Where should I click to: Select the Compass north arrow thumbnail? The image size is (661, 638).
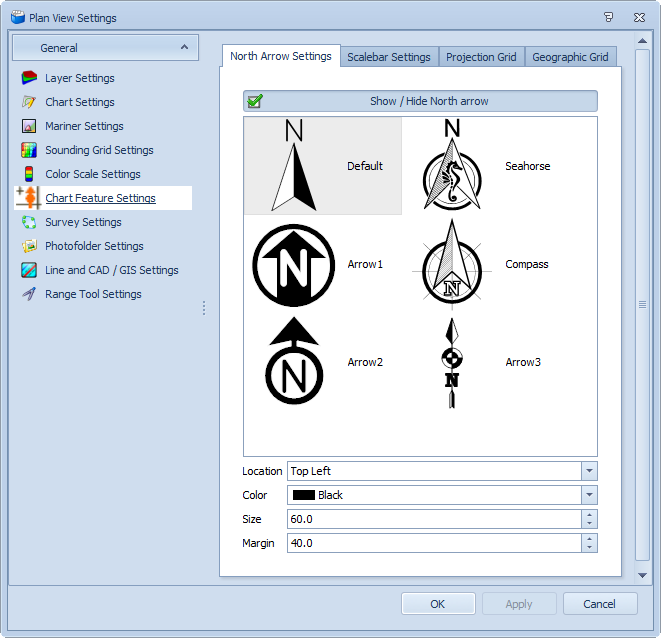pyautogui.click(x=452, y=264)
